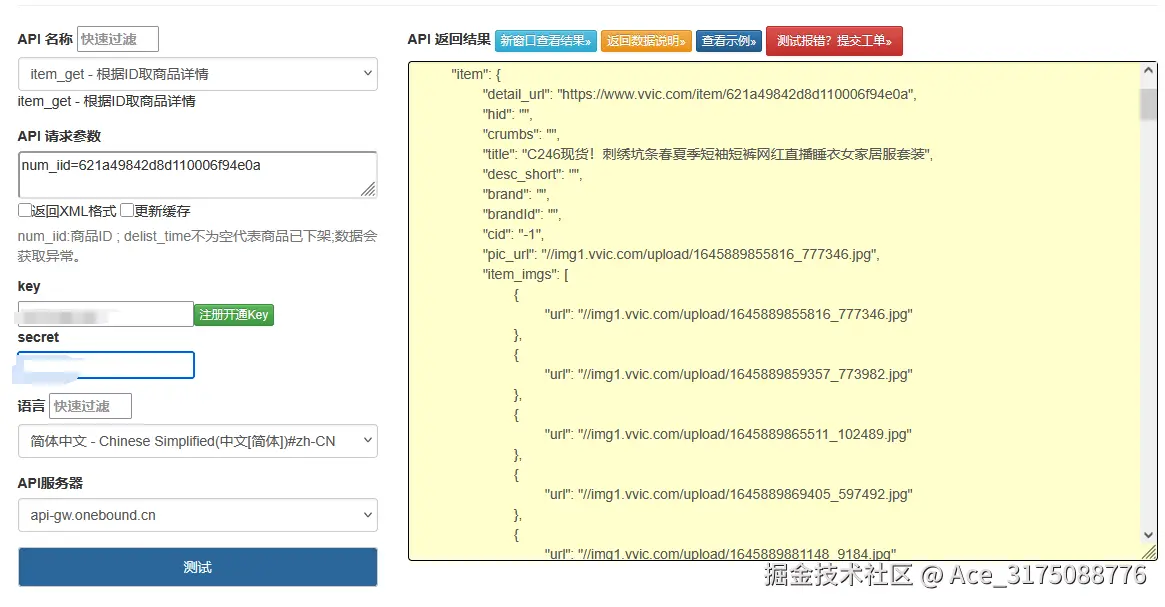Click the item_get description text below dropdown
Image resolution: width=1165 pixels, height=607 pixels.
pyautogui.click(x=106, y=101)
